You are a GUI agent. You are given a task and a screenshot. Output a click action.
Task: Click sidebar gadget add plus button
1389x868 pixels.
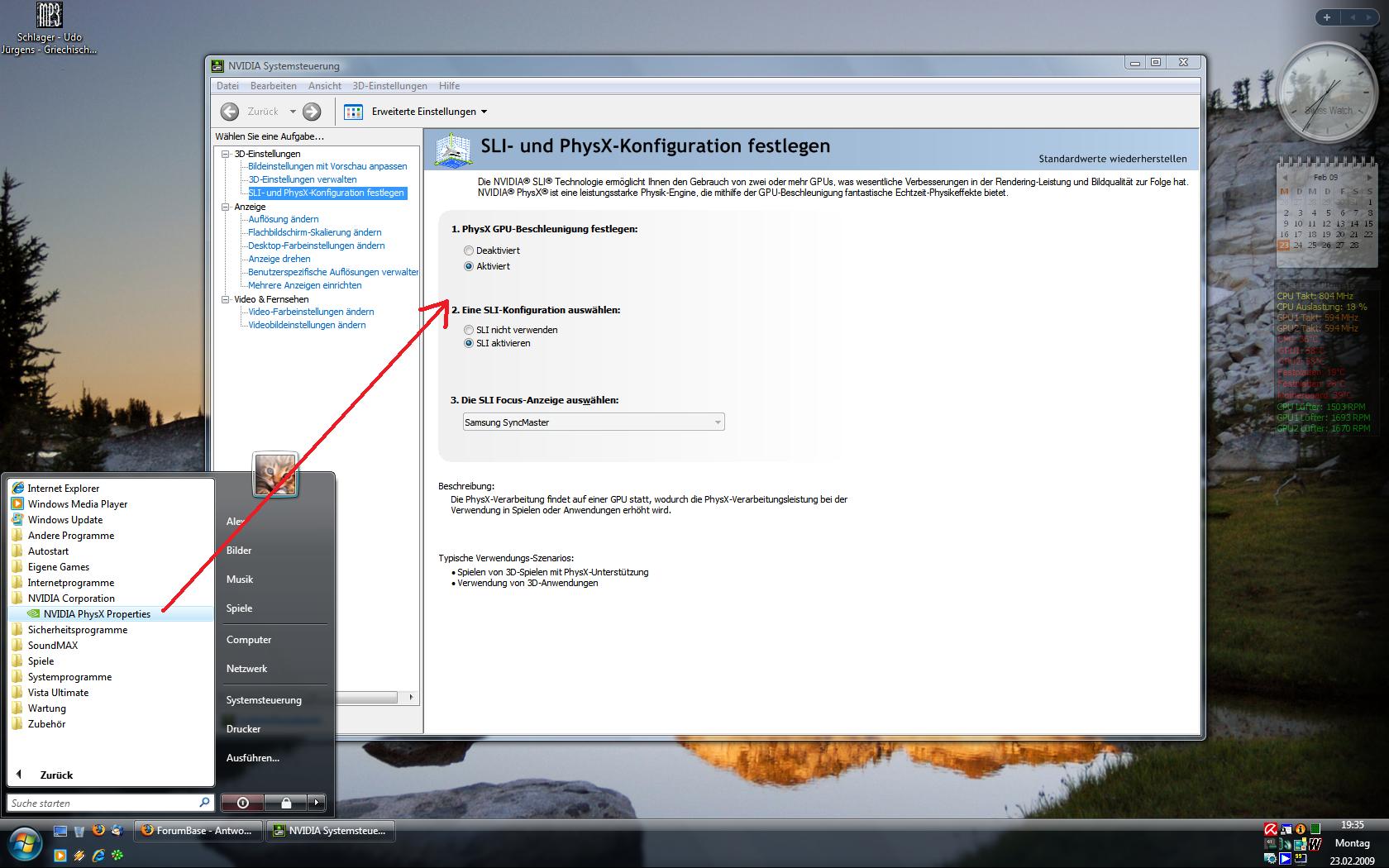pyautogui.click(x=1327, y=17)
